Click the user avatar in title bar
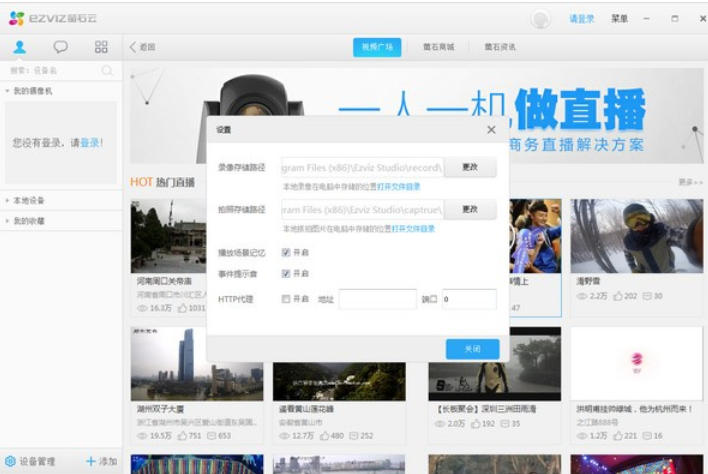 [x=541, y=19]
